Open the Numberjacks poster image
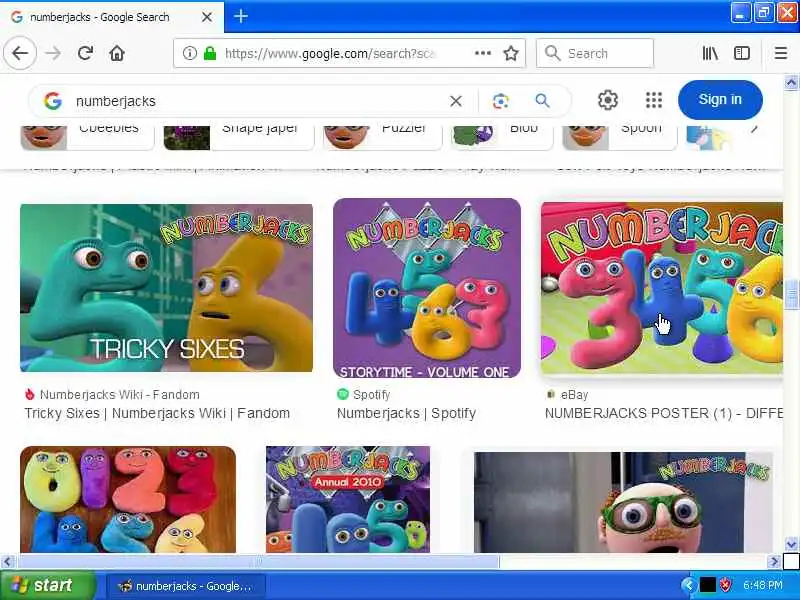 click(x=662, y=288)
